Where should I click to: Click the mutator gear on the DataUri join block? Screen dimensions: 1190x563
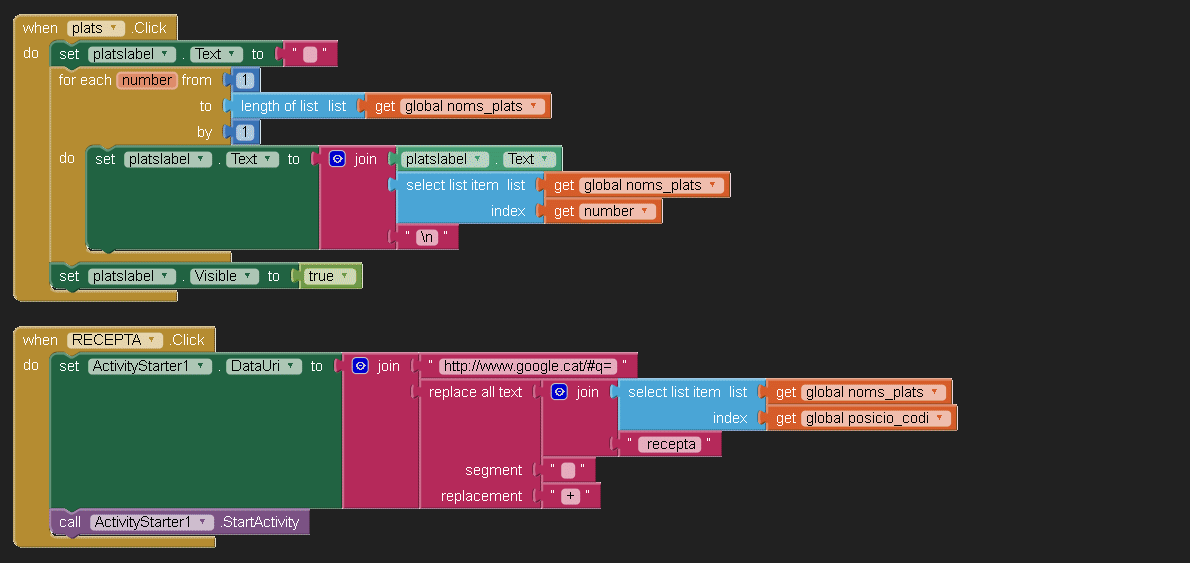tap(360, 366)
